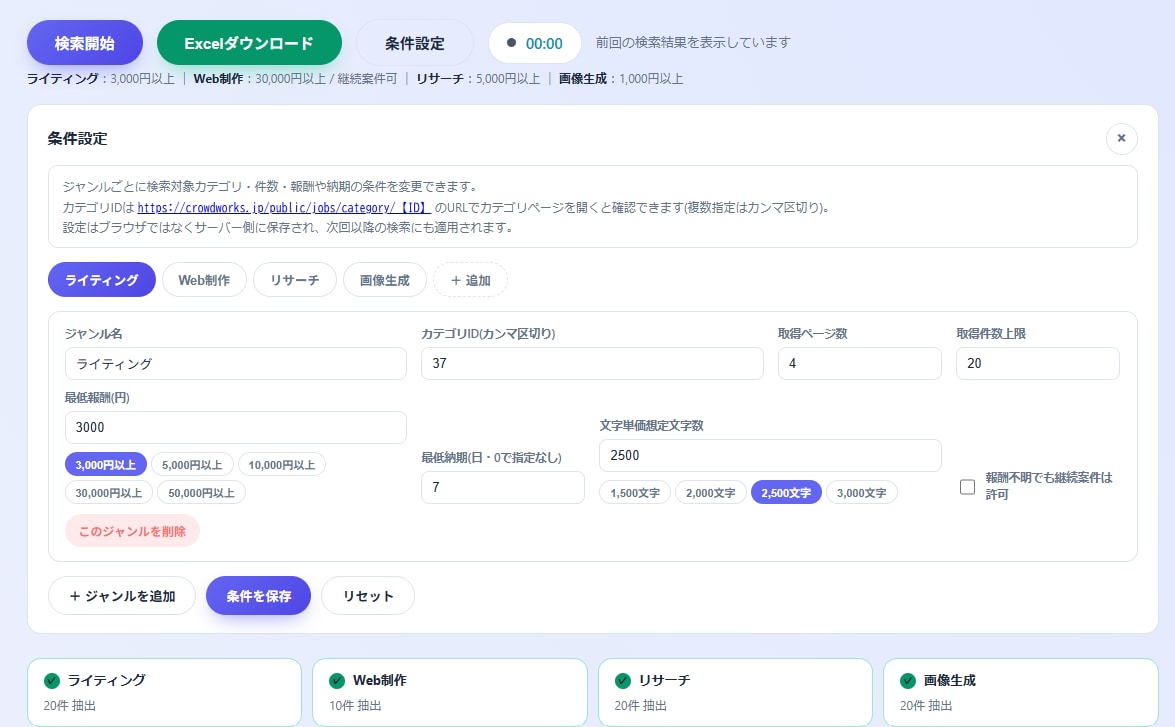
Task: Save settings with 条件を保存
Action: [x=259, y=596]
